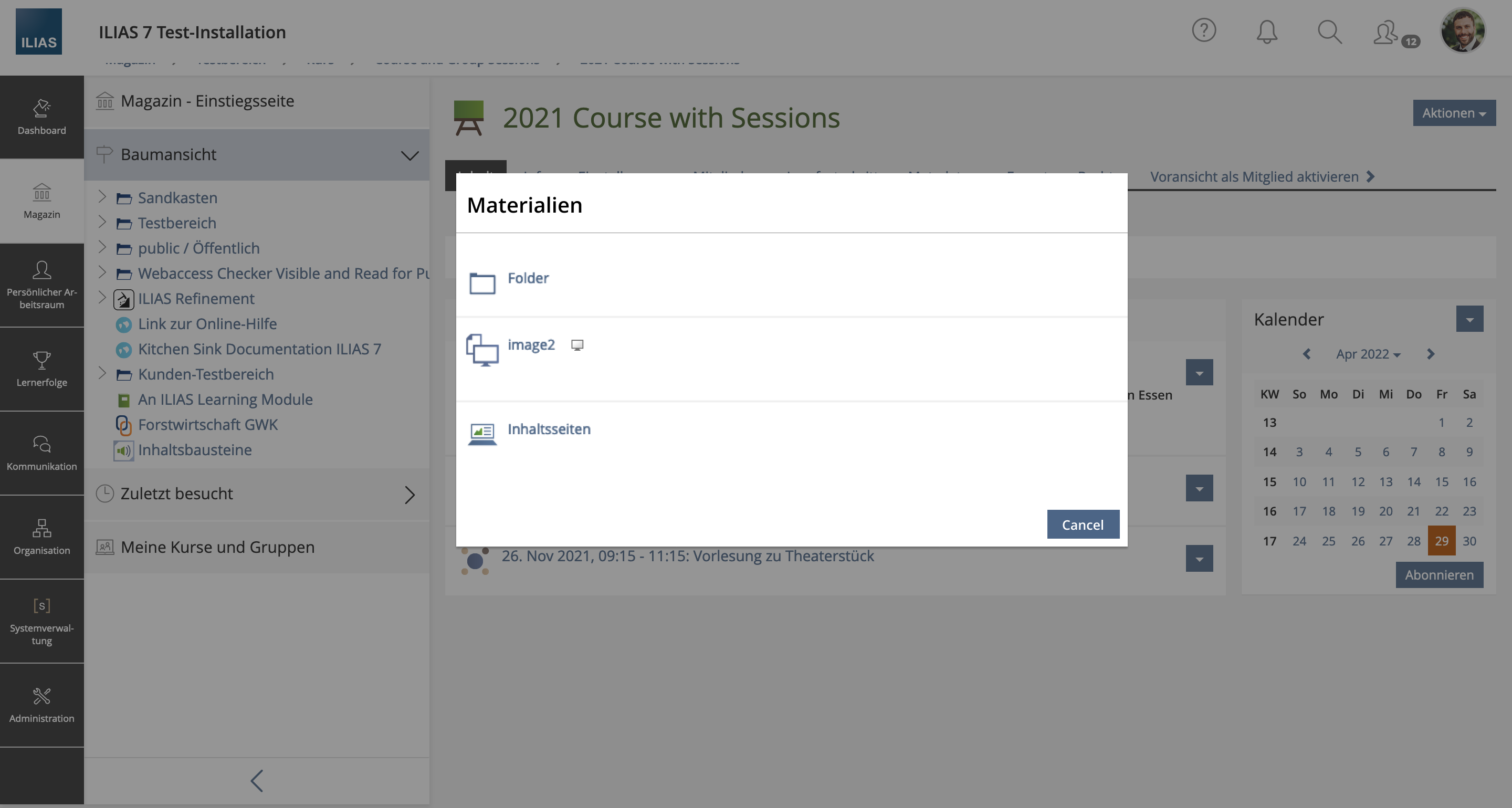Click the user profile avatar
The image size is (1512, 808).
pos(1463,30)
